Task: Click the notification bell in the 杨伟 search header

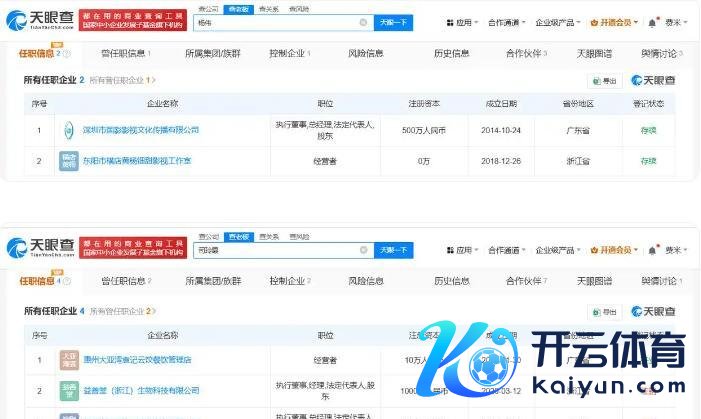Action: 652,23
